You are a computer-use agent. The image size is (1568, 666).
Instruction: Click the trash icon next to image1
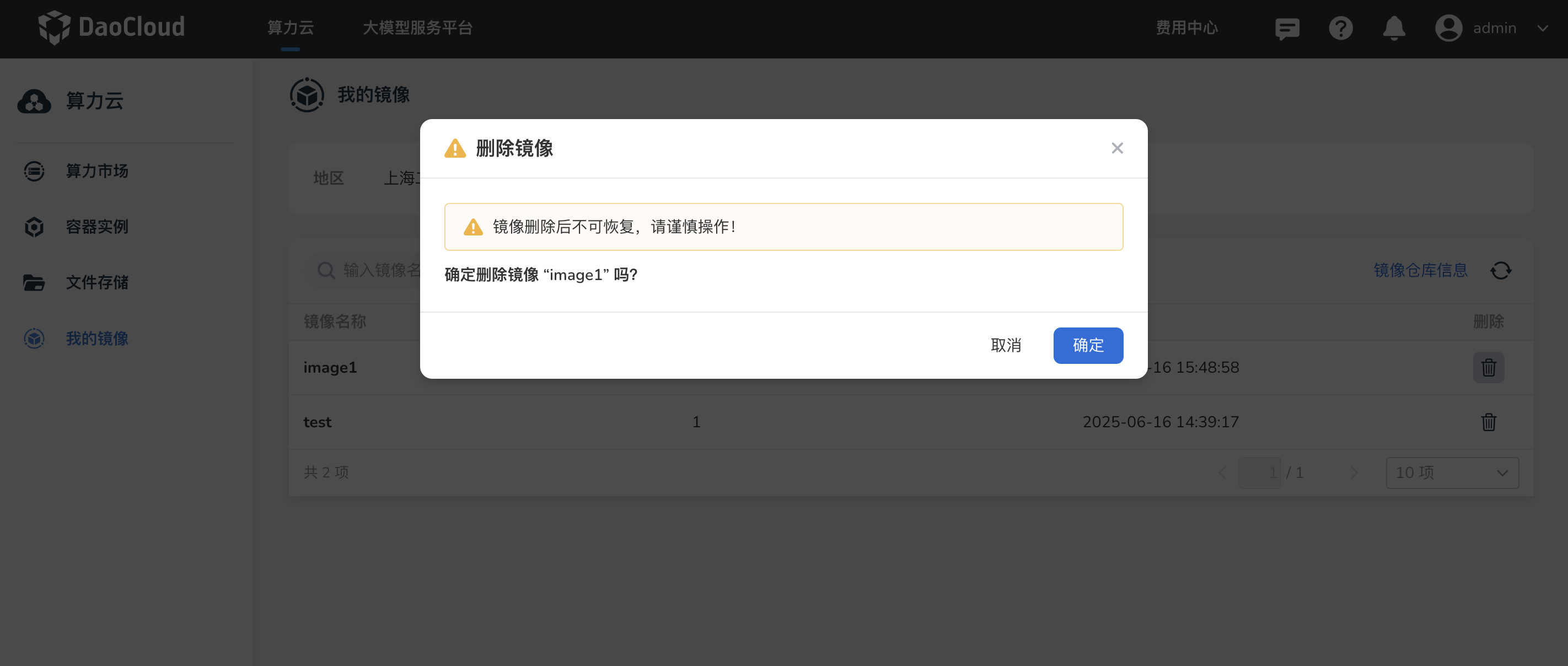pos(1489,367)
